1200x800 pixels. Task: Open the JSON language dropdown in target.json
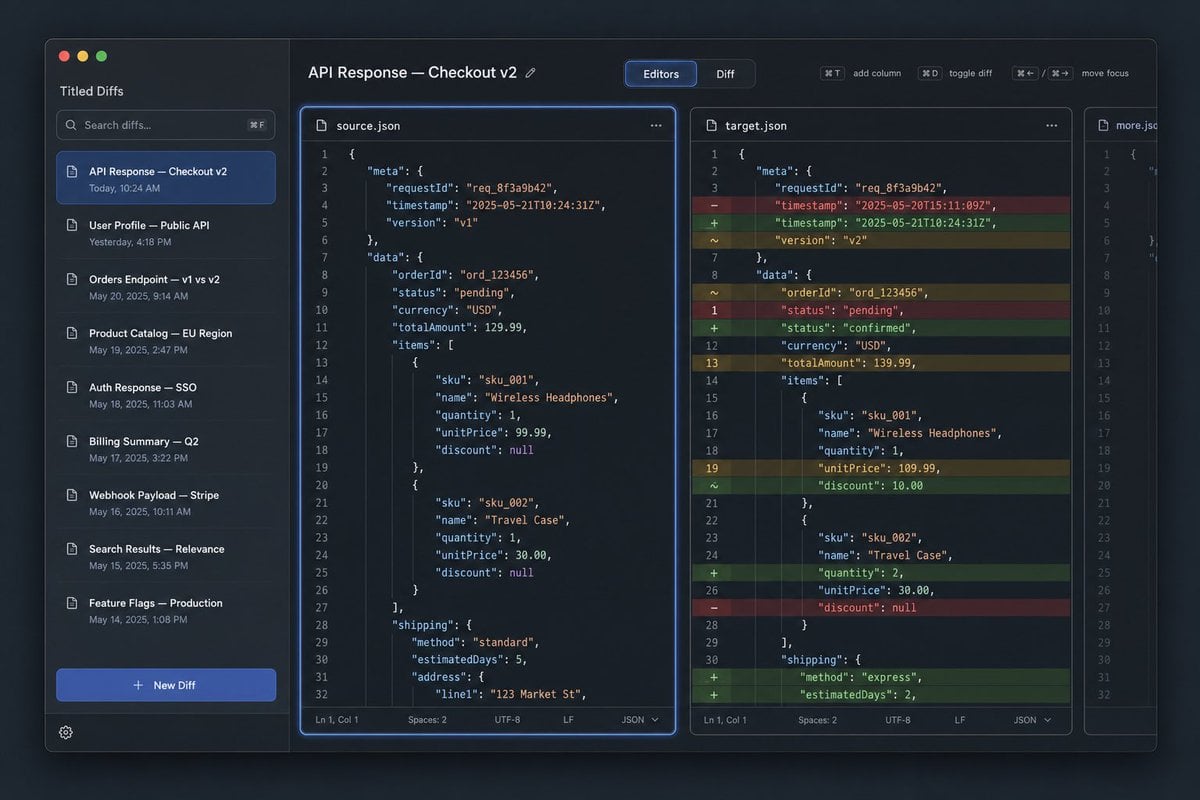pos(1033,720)
